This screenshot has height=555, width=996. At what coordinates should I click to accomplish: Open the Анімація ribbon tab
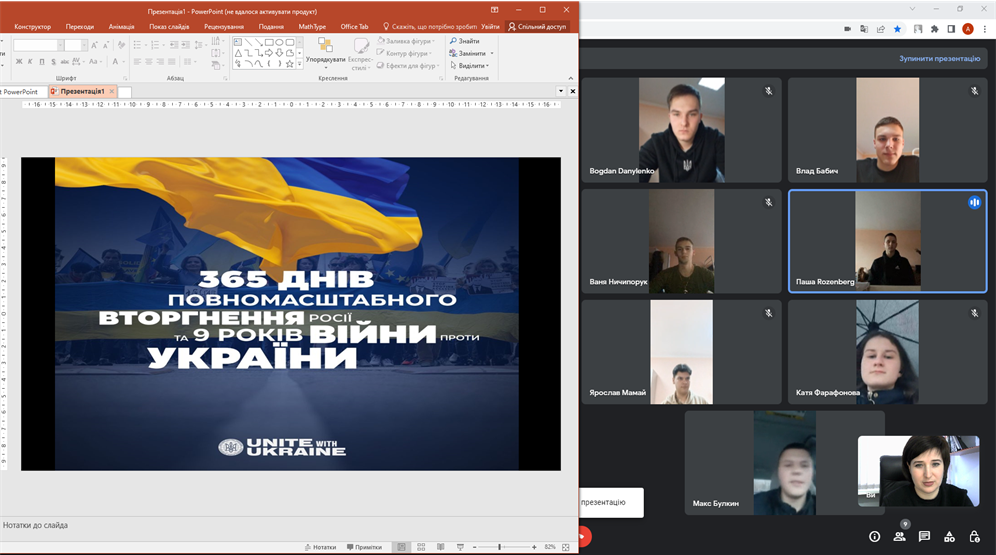point(121,27)
